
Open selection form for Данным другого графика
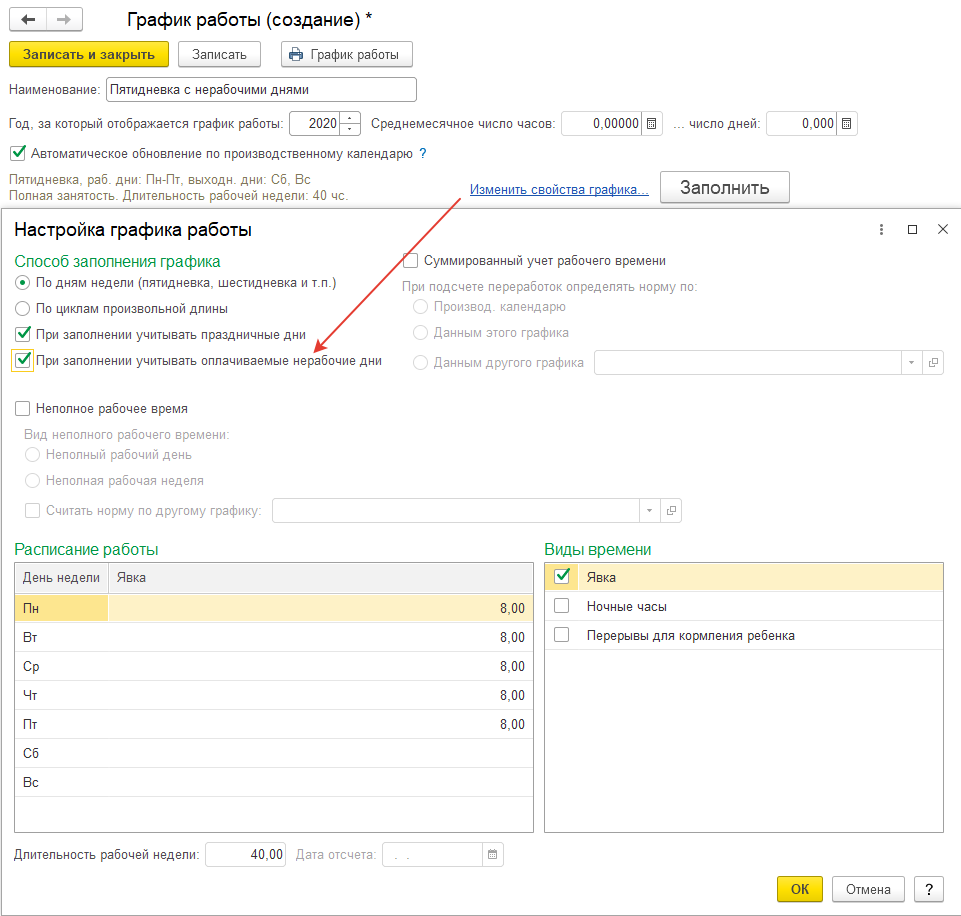(x=932, y=363)
